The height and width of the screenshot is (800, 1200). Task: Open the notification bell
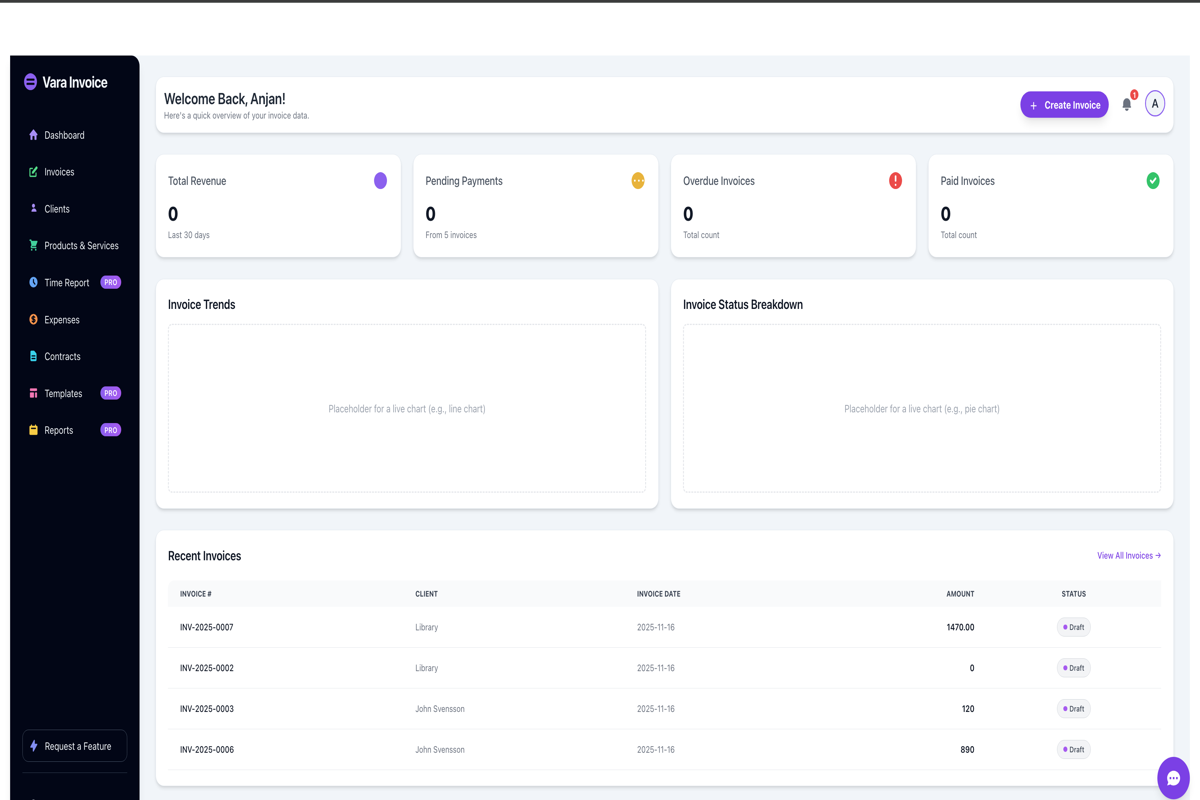(1126, 103)
